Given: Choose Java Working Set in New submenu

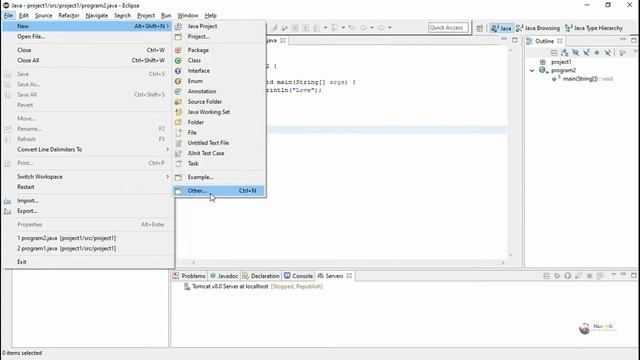Looking at the screenshot, I should tap(219, 111).
